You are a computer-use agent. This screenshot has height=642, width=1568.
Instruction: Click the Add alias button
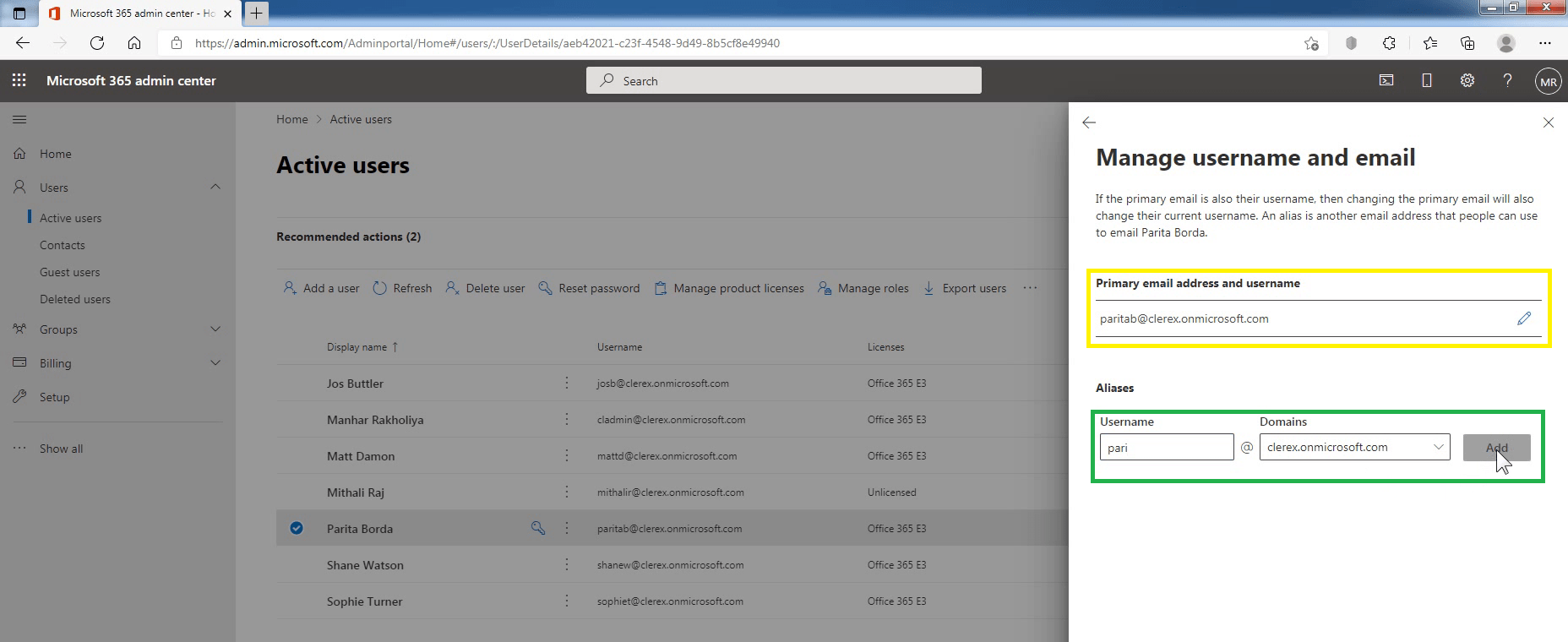[x=1496, y=448]
